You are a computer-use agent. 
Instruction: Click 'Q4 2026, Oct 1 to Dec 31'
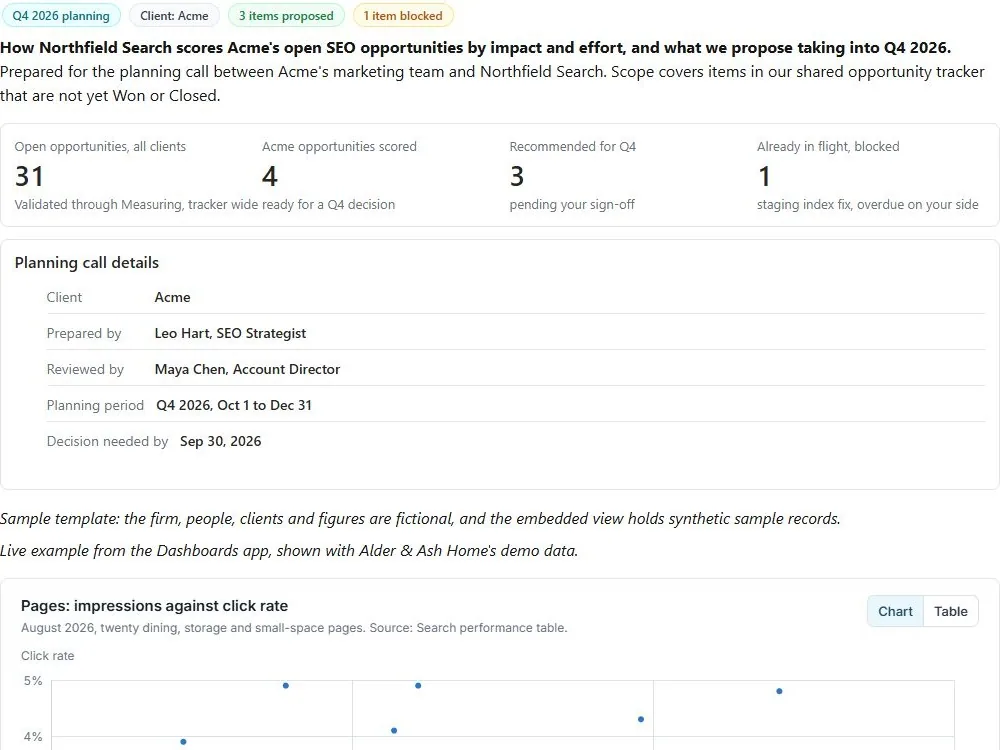click(x=234, y=405)
